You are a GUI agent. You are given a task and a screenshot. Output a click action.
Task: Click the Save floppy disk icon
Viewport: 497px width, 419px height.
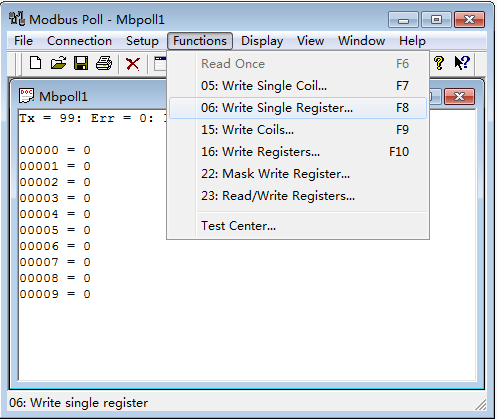click(81, 63)
